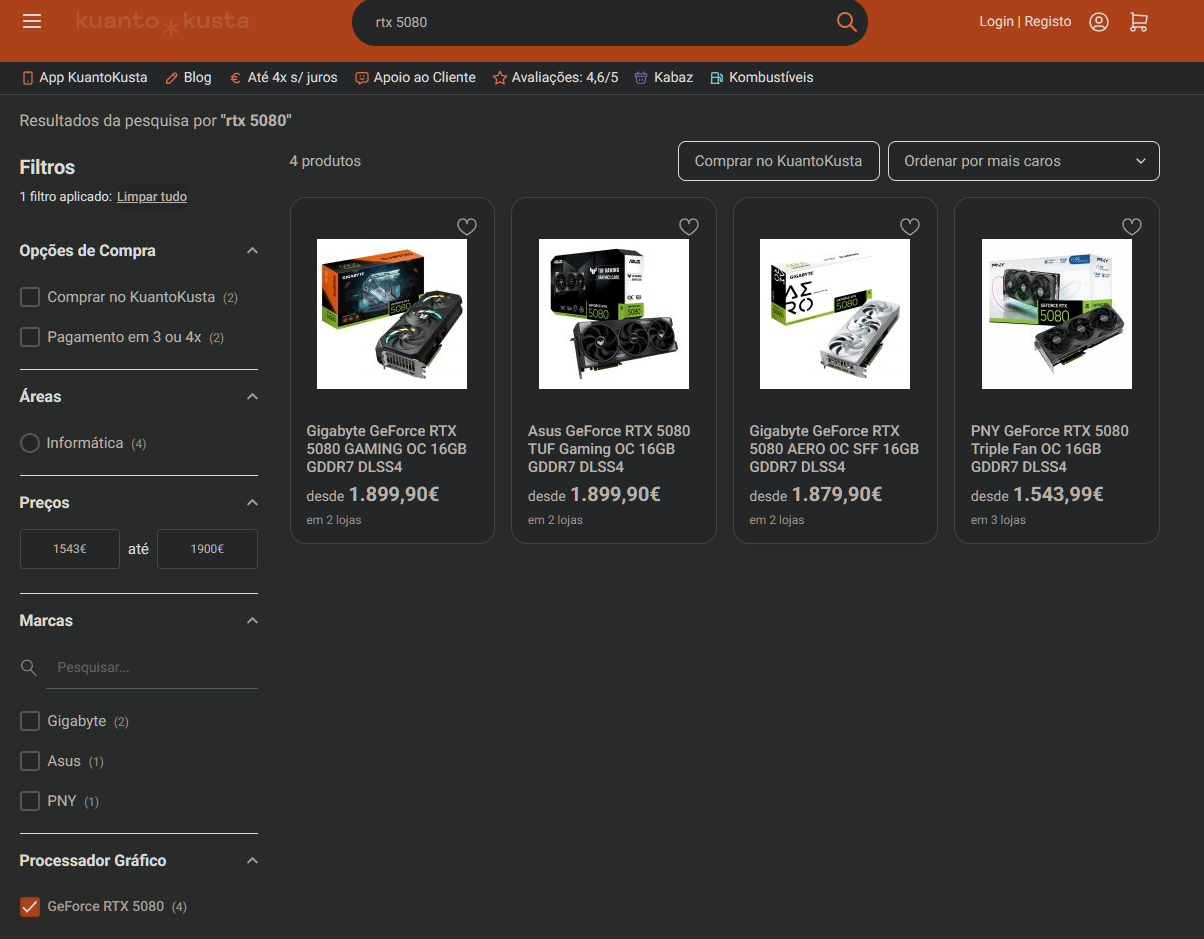Check Pagamento em 3 ou 4x
1204x939 pixels.
pos(30,337)
